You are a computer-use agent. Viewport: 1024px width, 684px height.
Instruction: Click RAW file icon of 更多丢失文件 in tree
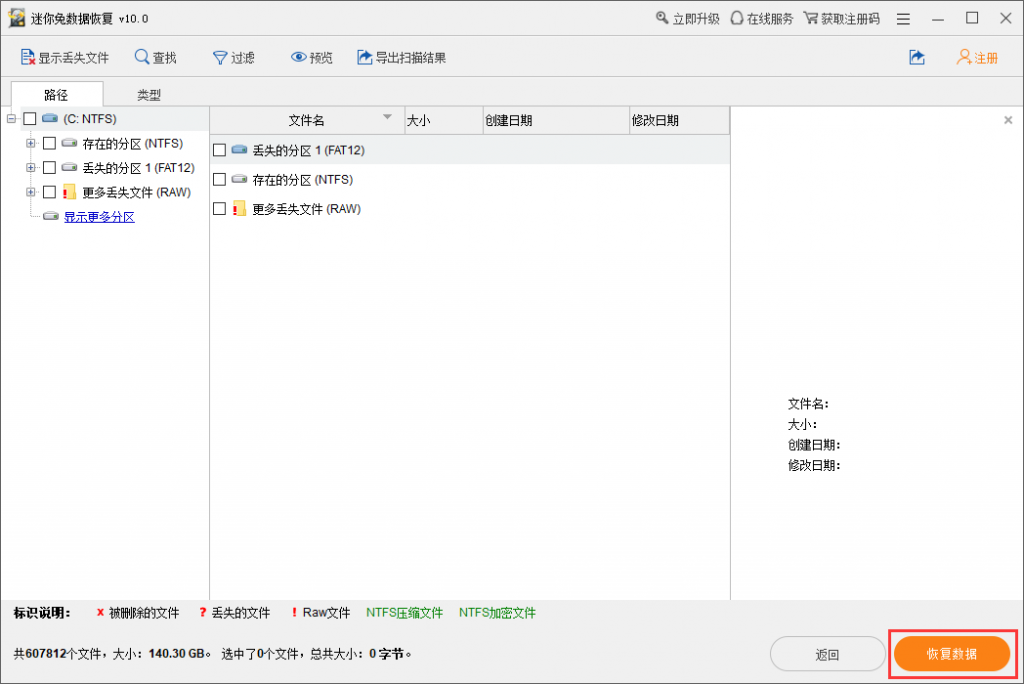(x=69, y=191)
